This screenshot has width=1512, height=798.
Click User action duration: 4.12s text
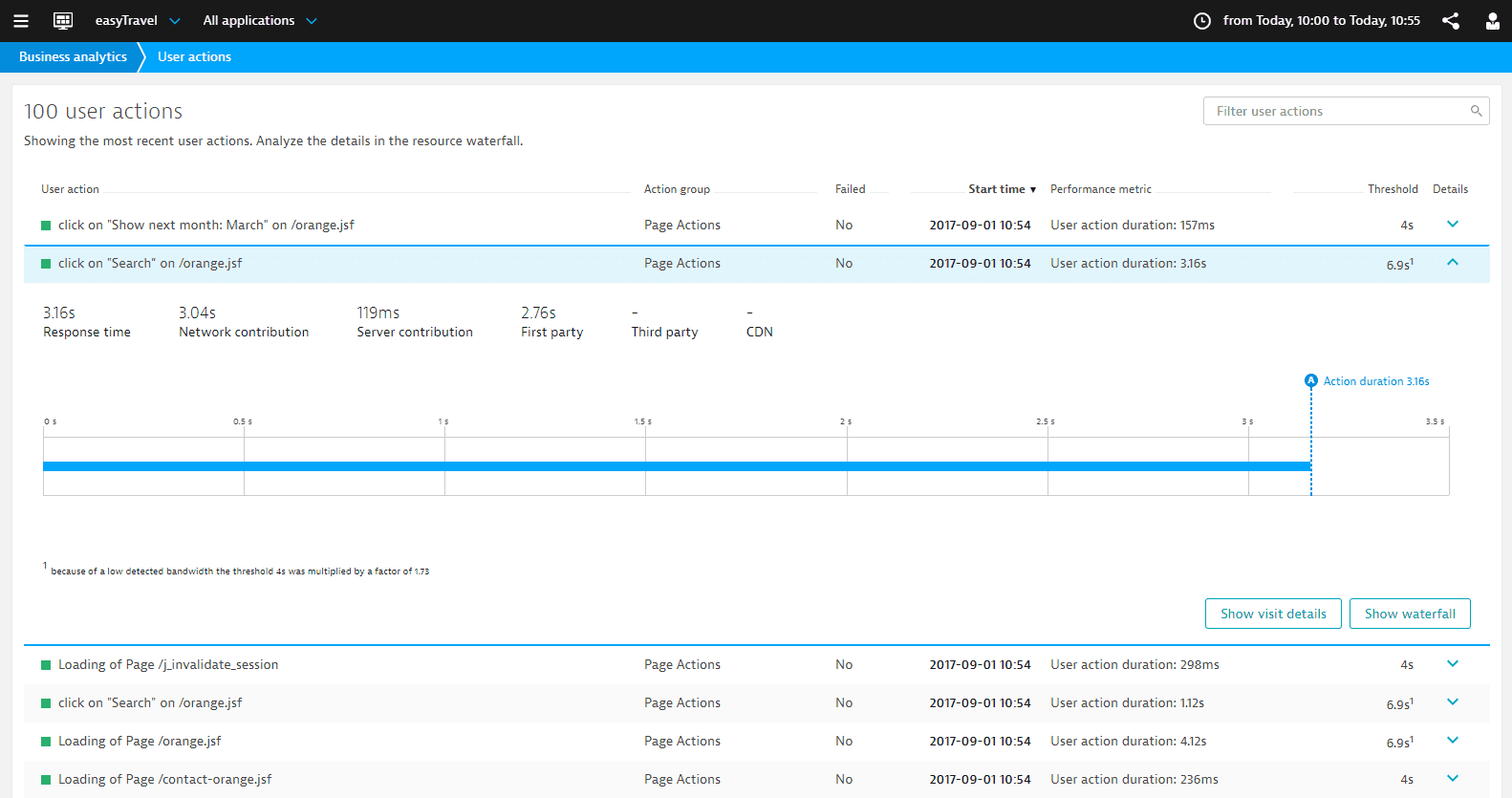point(1129,742)
